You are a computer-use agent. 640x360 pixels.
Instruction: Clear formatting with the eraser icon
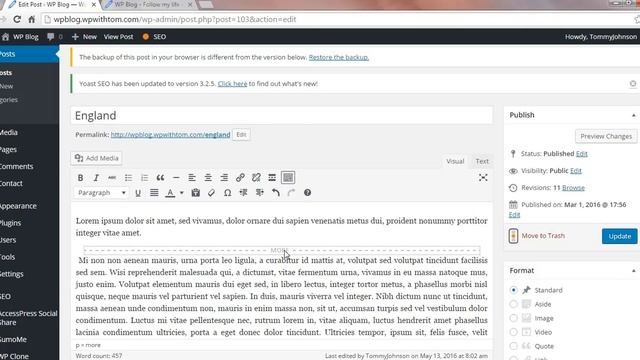211,193
